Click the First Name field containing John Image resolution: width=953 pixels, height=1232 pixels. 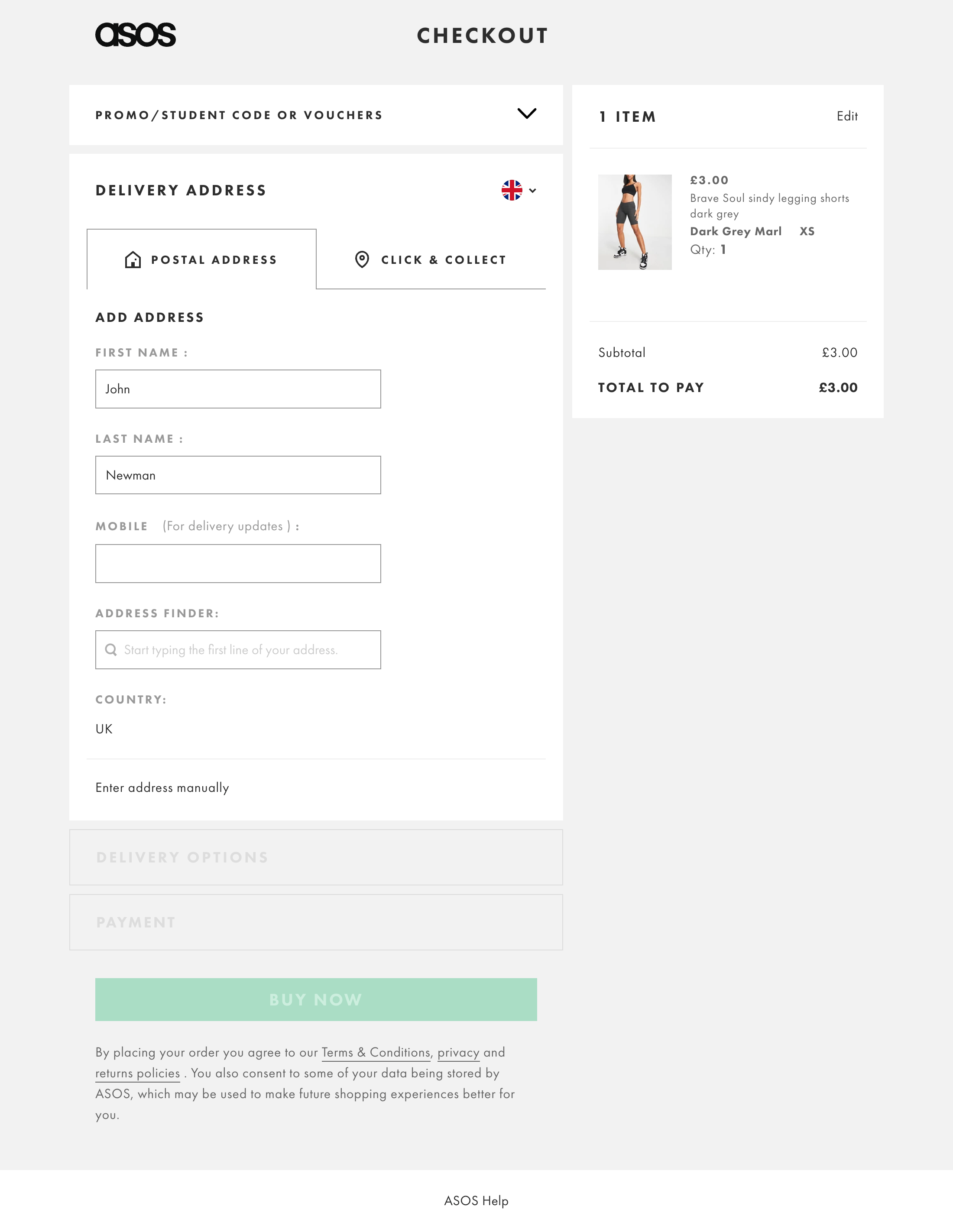(x=237, y=389)
